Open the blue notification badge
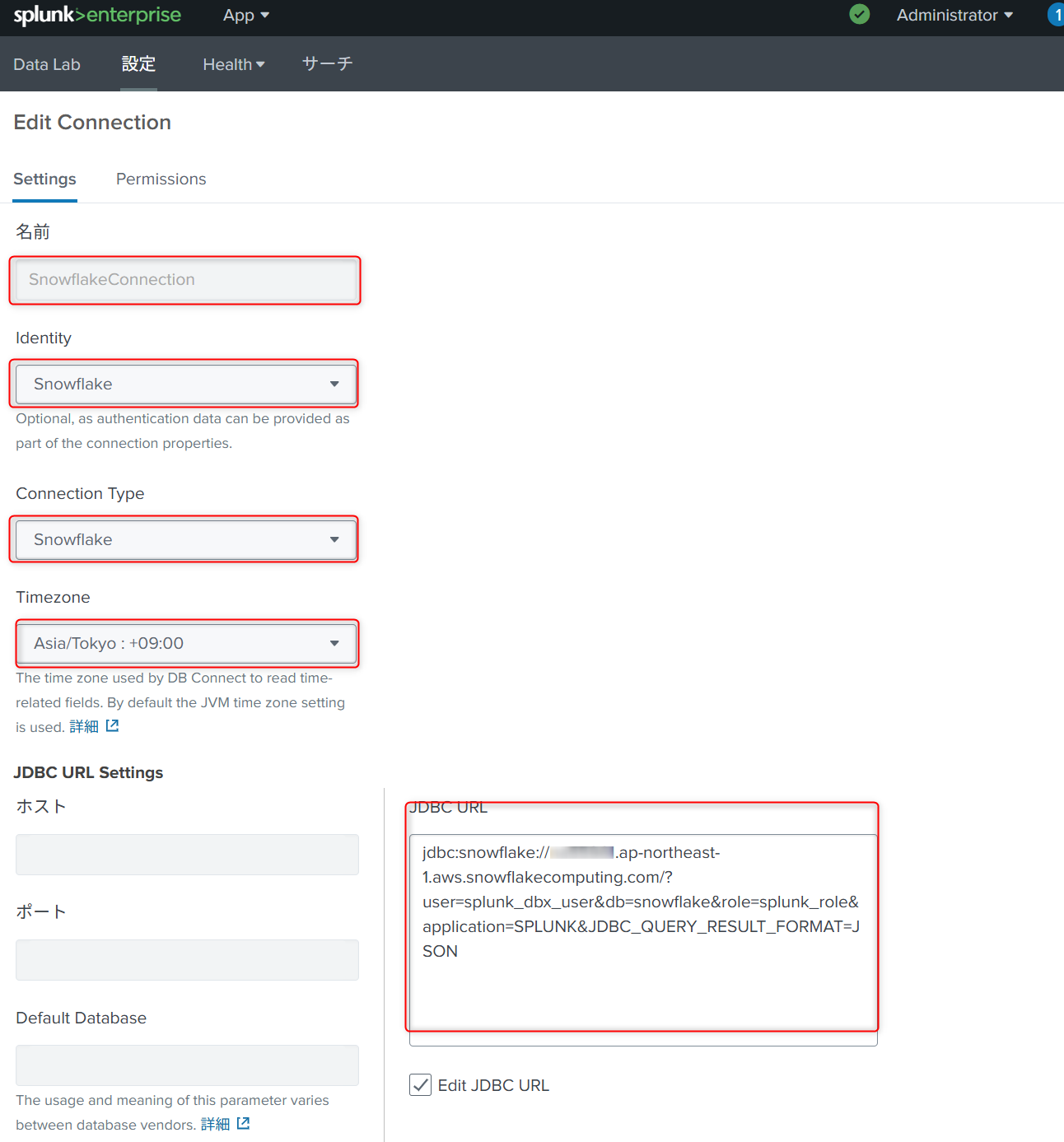 point(1057,15)
